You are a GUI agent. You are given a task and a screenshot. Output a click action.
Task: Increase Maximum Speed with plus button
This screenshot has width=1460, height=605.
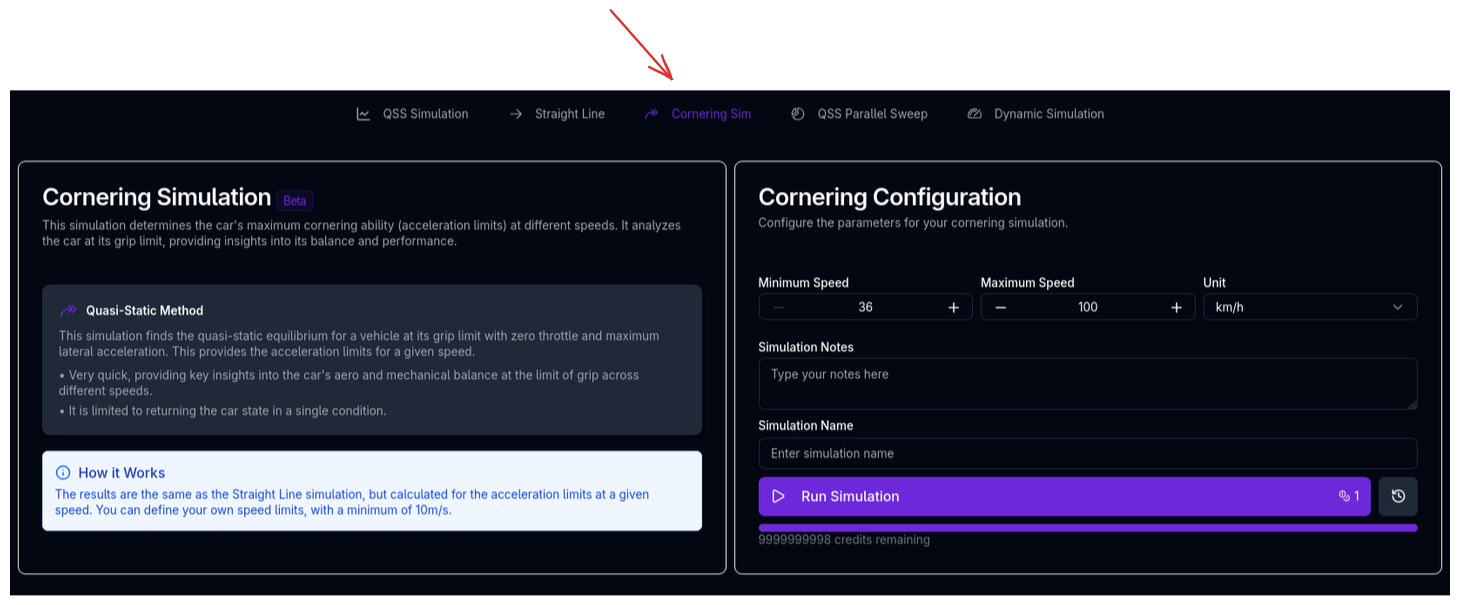pos(1176,307)
